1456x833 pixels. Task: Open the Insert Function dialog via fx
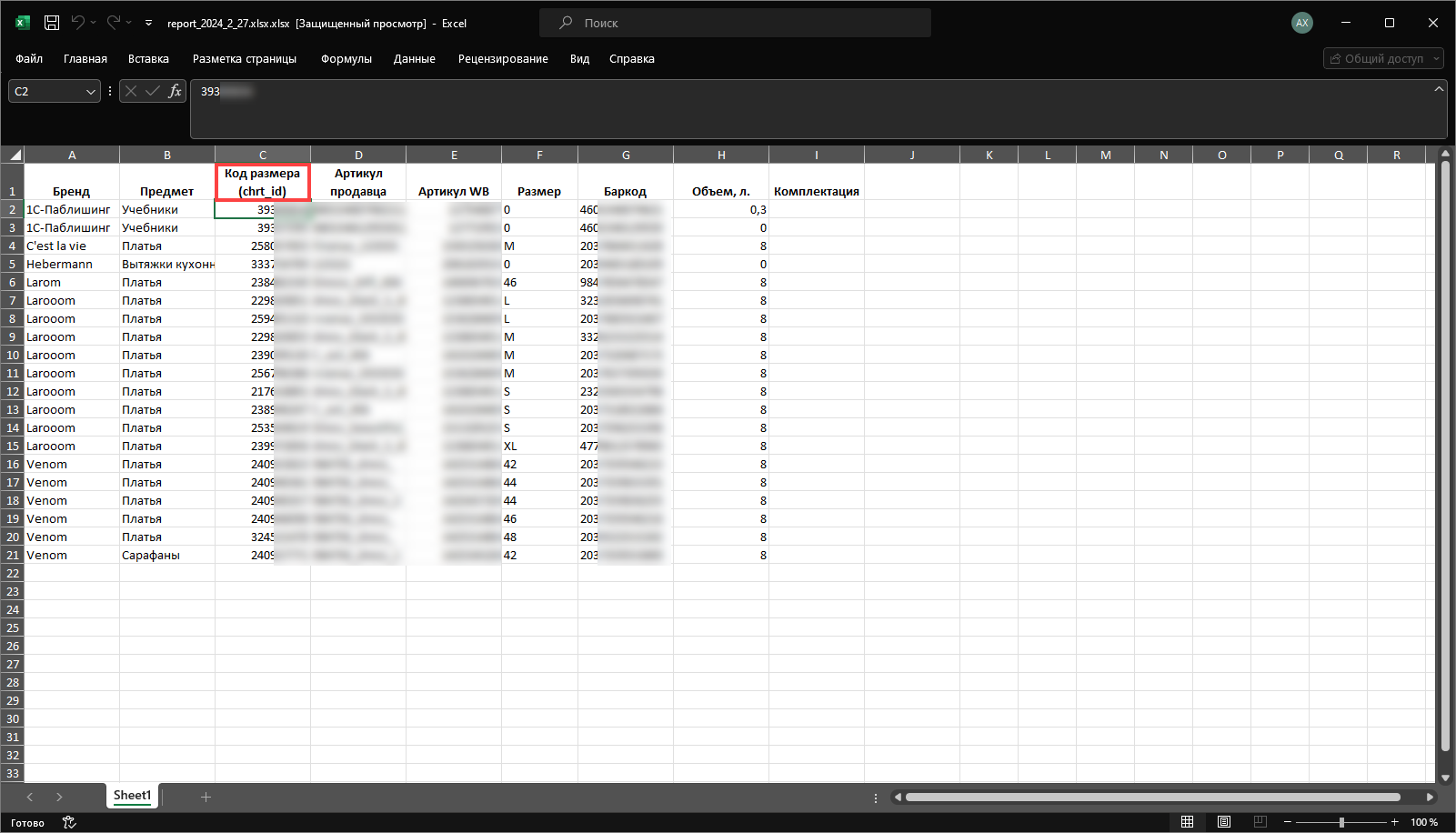[x=175, y=91]
